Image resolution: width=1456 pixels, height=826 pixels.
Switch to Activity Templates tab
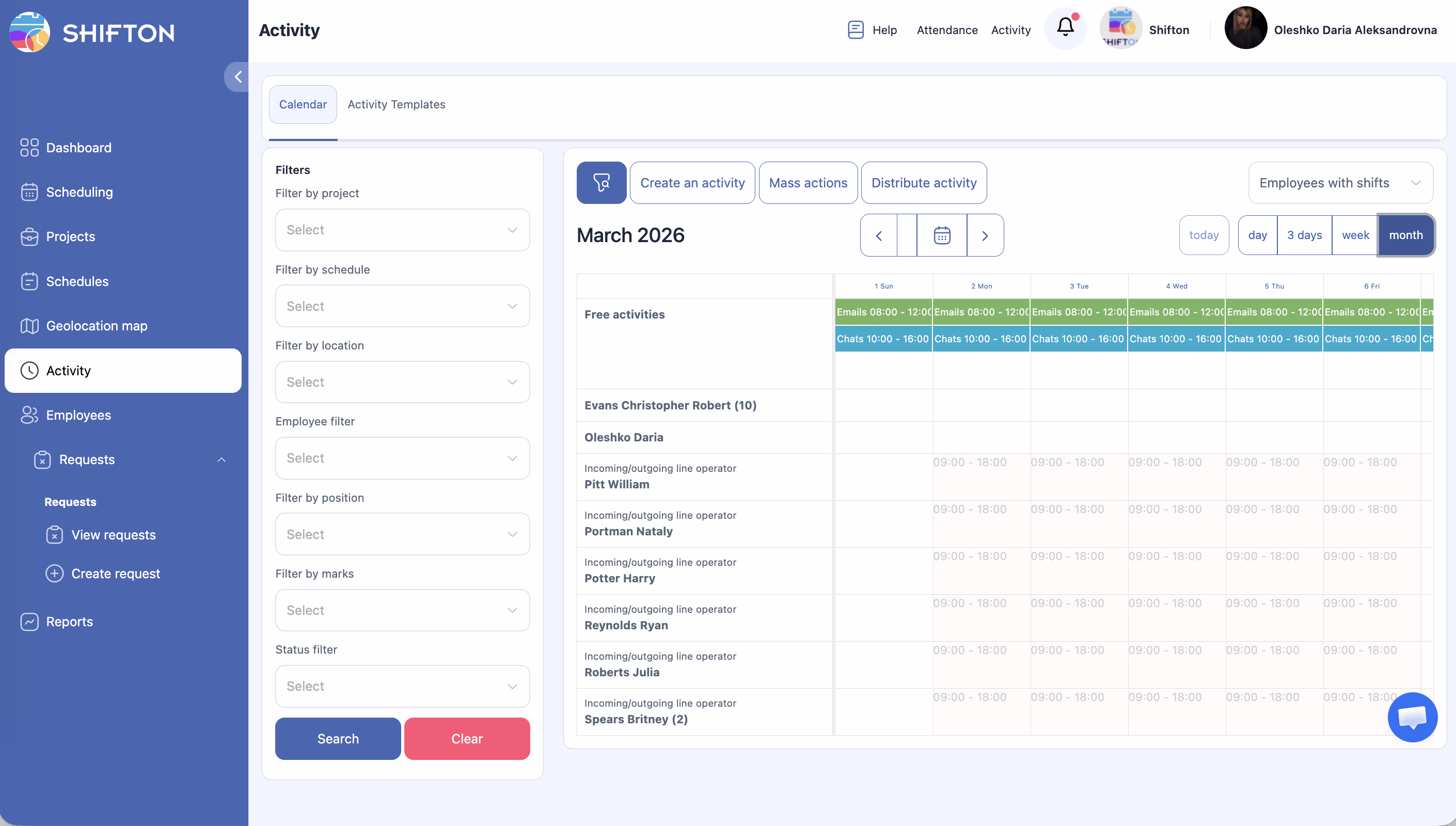point(396,104)
